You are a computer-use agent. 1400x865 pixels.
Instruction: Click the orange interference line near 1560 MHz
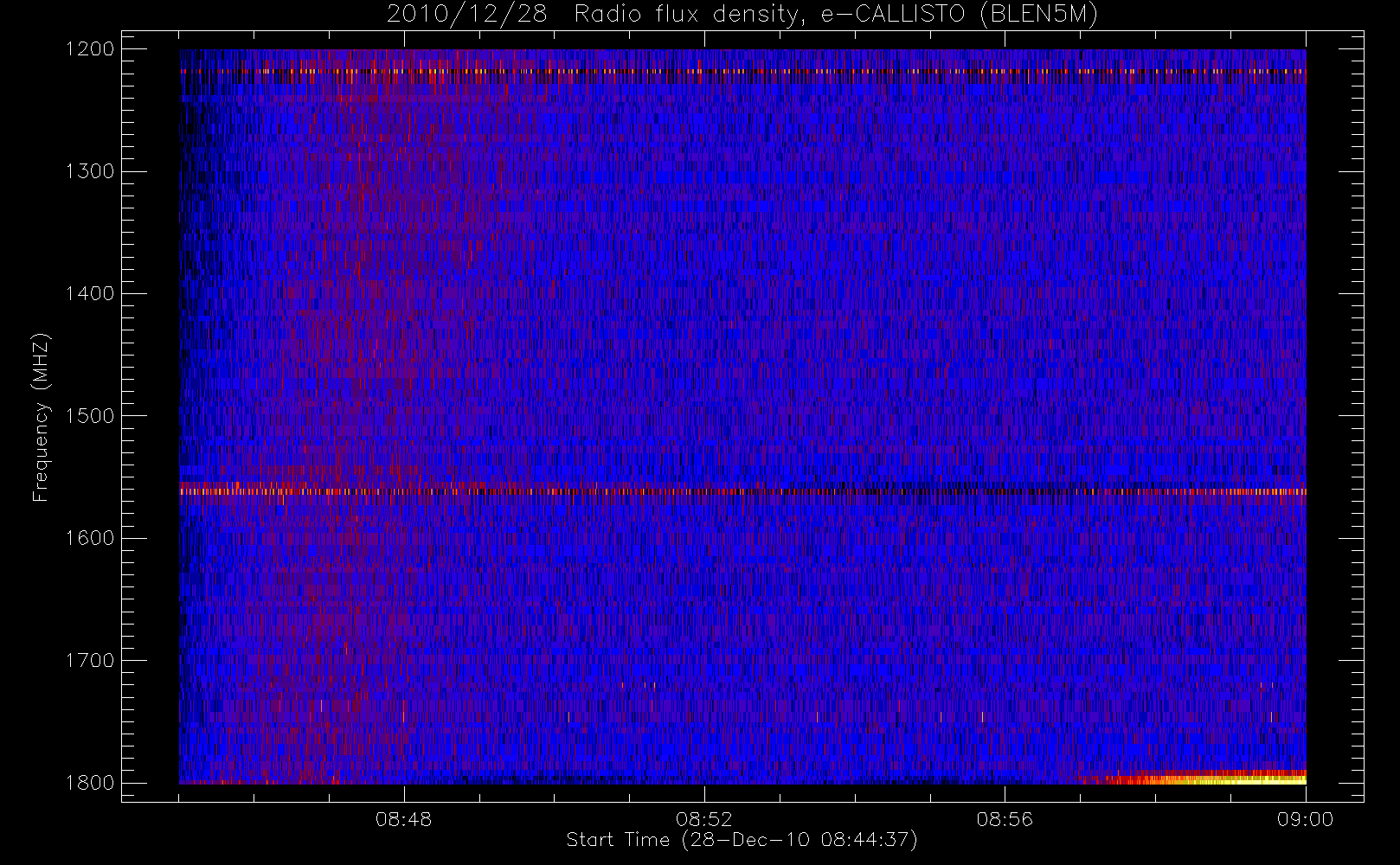(742, 491)
